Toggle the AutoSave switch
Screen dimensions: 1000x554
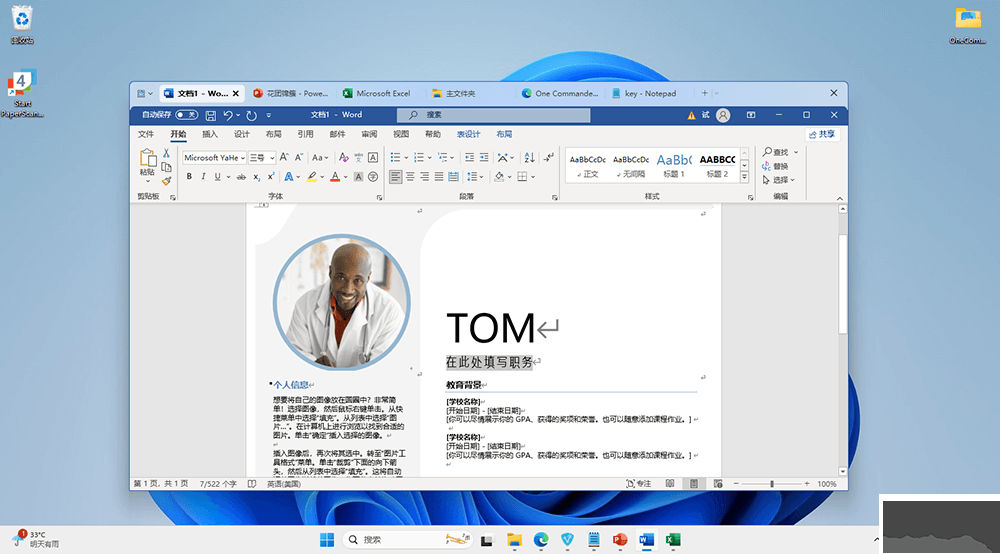pyautogui.click(x=186, y=115)
